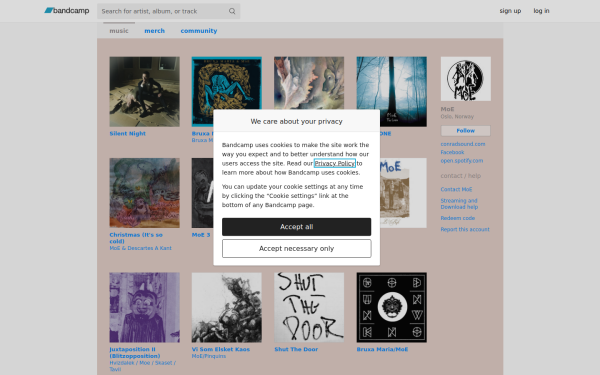Switch to the merch tab
600x375 pixels.
[x=154, y=31]
